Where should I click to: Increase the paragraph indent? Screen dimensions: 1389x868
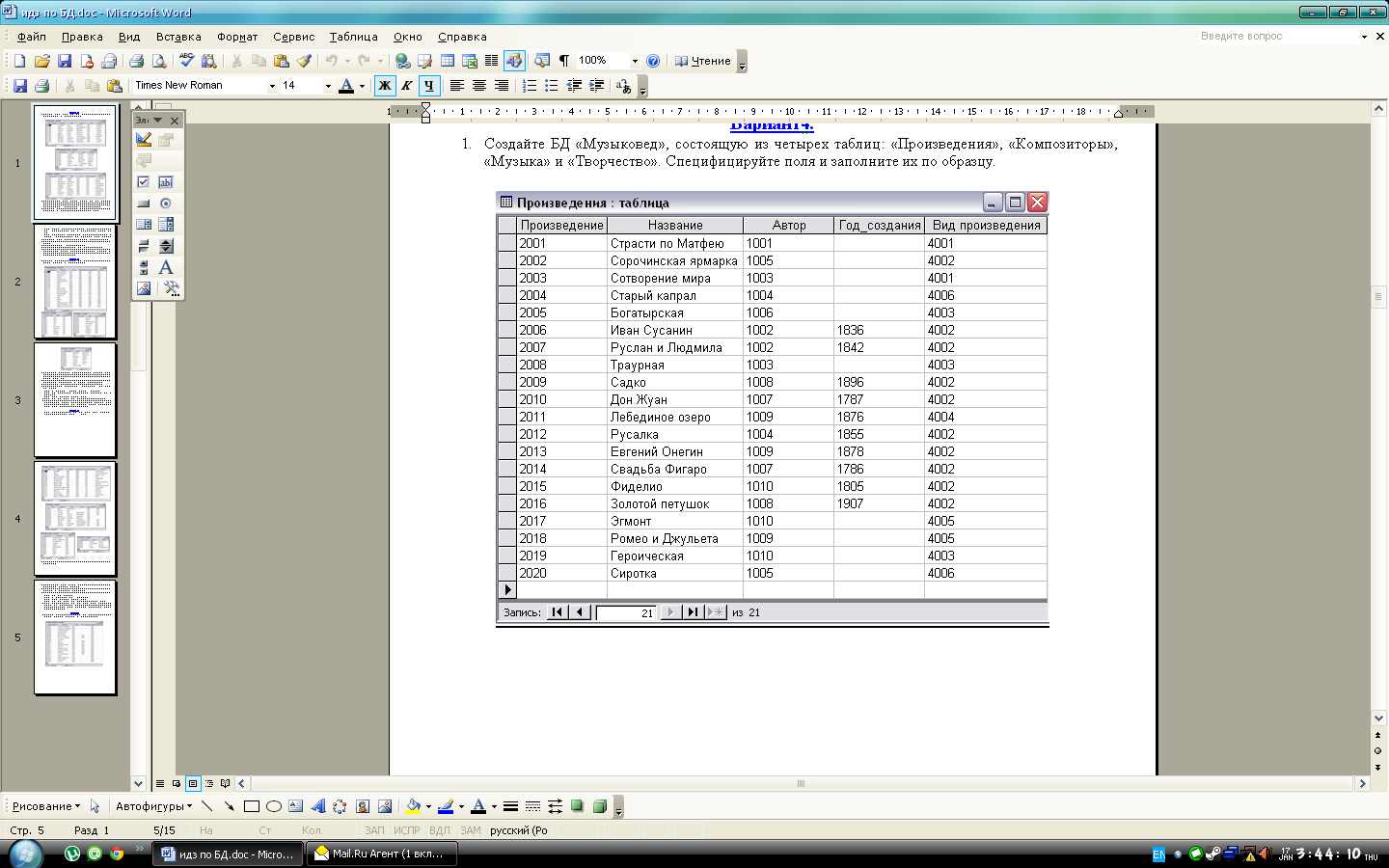click(x=596, y=86)
